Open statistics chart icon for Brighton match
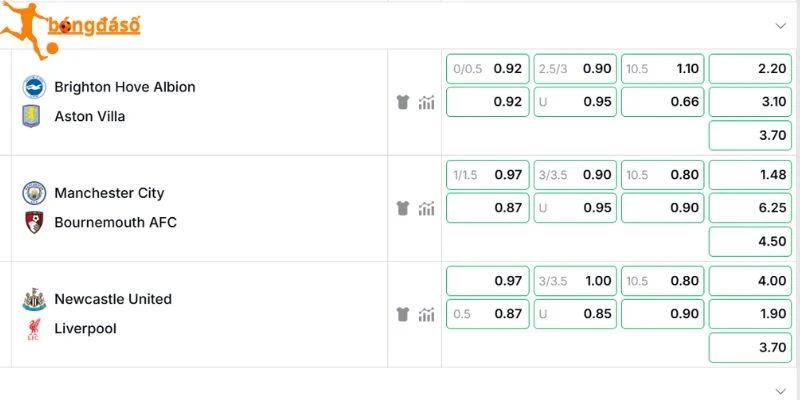Image resolution: width=800 pixels, height=400 pixels. click(x=427, y=102)
